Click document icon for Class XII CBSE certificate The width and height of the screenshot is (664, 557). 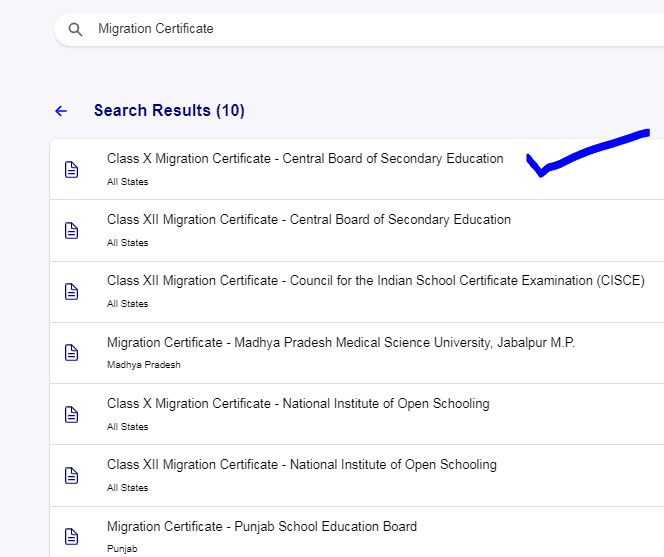tap(71, 230)
